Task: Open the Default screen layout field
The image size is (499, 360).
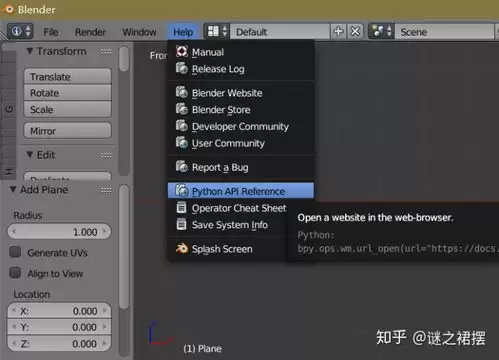Action: click(280, 32)
